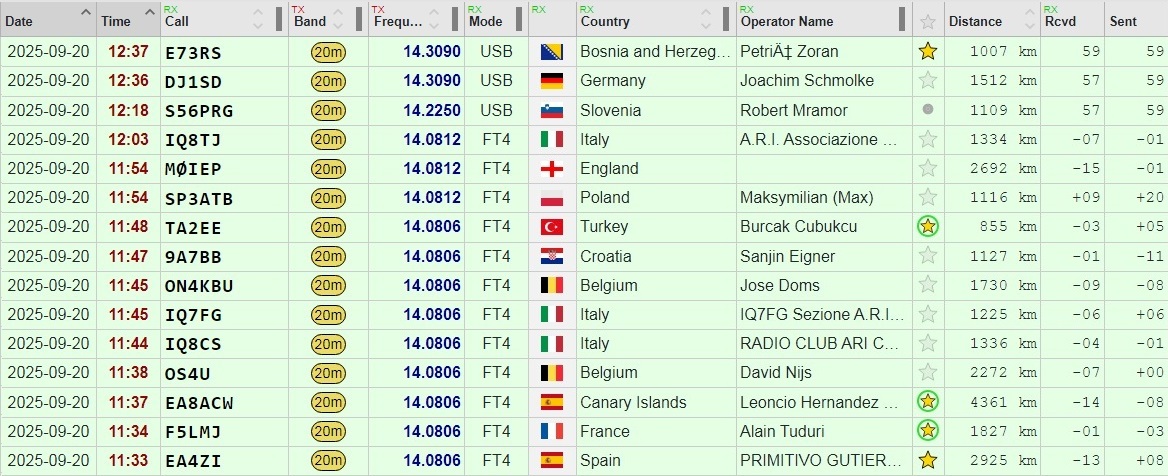Click the Turkey flag icon
Image resolution: width=1168 pixels, height=476 pixels.
pyautogui.click(x=551, y=227)
